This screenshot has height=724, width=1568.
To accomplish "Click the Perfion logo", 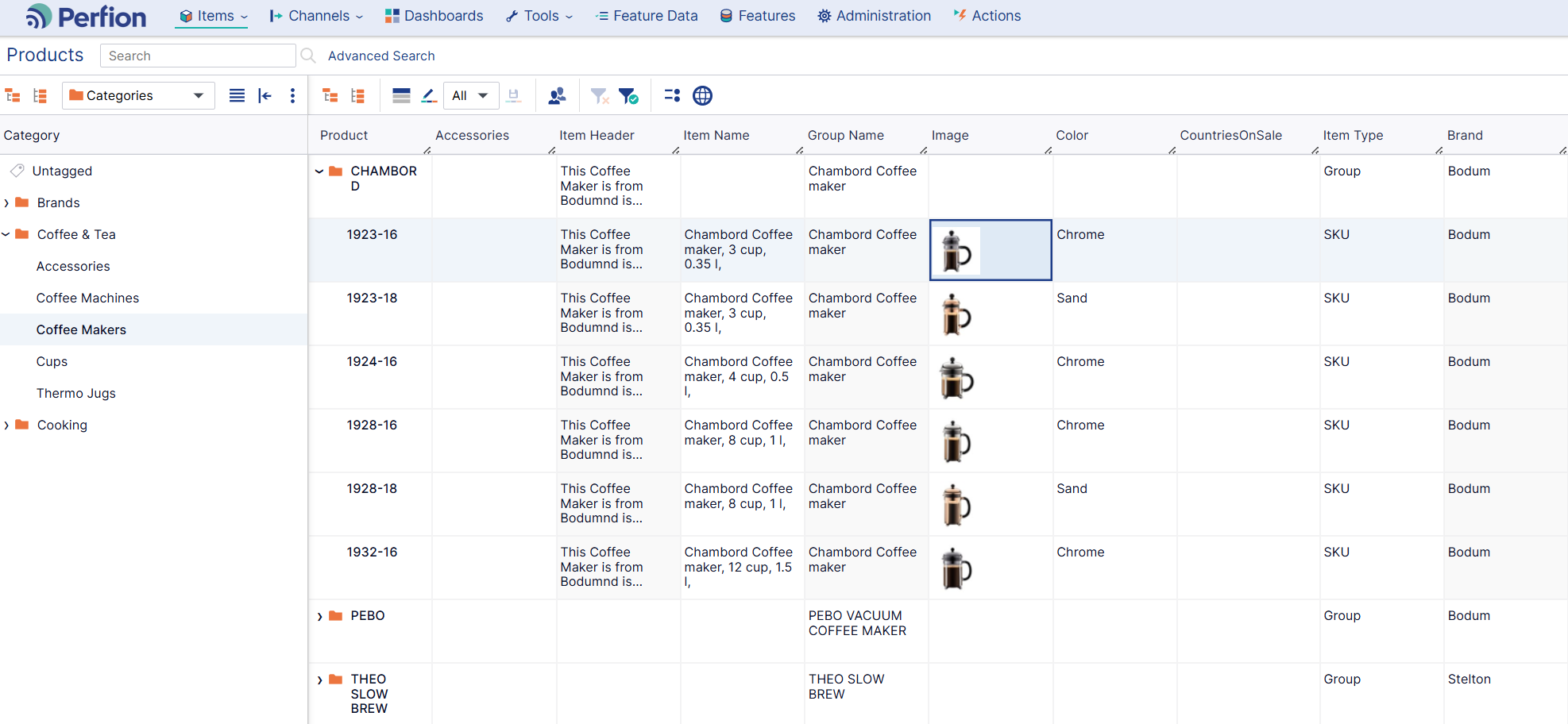I will pyautogui.click(x=86, y=17).
